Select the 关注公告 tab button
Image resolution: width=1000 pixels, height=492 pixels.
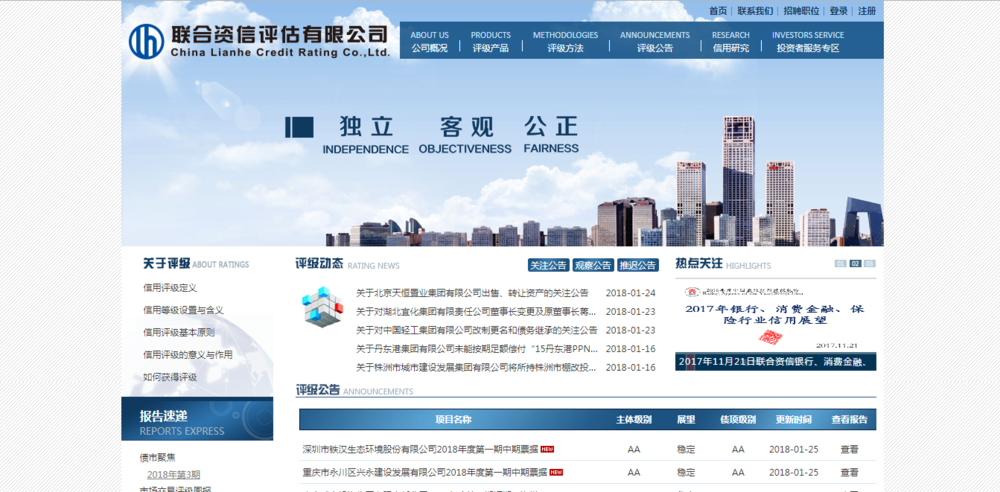(x=548, y=265)
